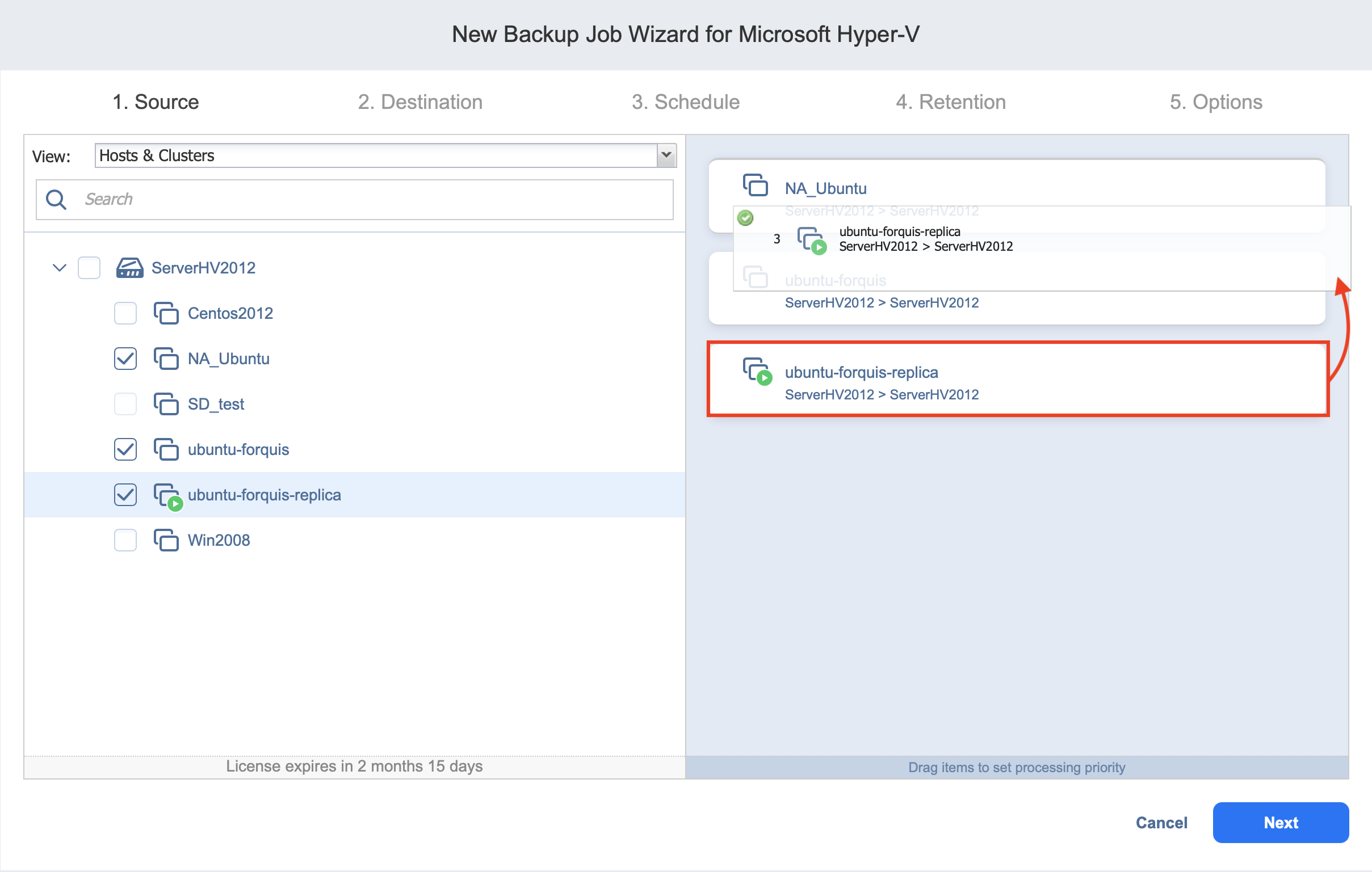The image size is (1372, 872).
Task: Click the Centos2012 VM icon
Action: coord(166,313)
